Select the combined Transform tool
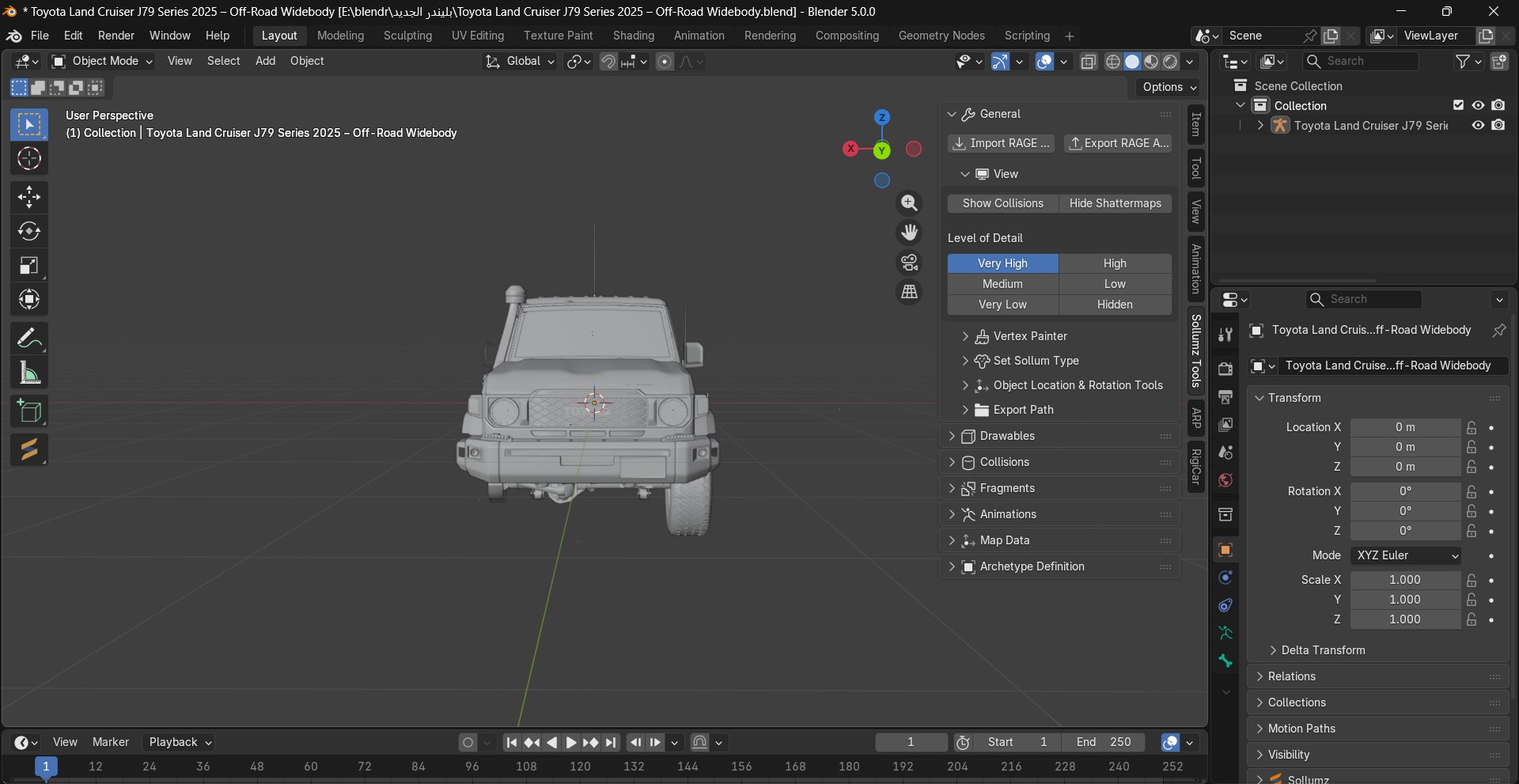The image size is (1519, 784). coord(29,299)
